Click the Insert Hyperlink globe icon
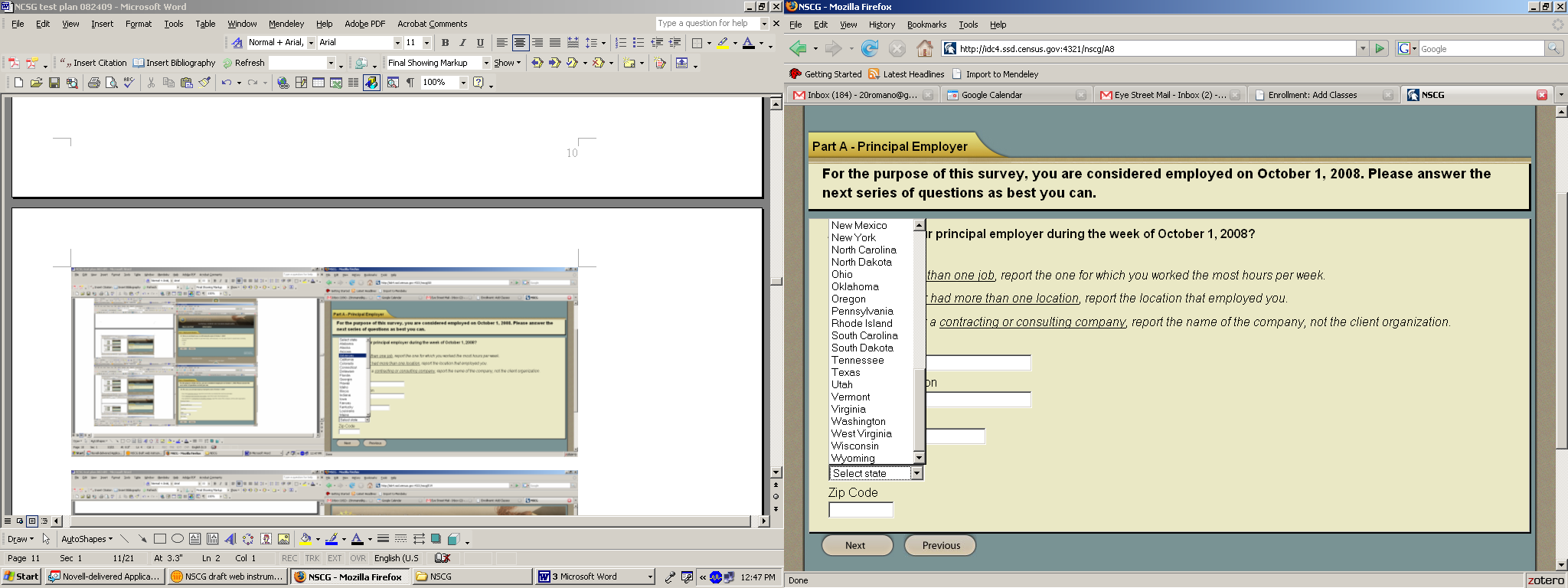The width and height of the screenshot is (1568, 588). (x=283, y=83)
